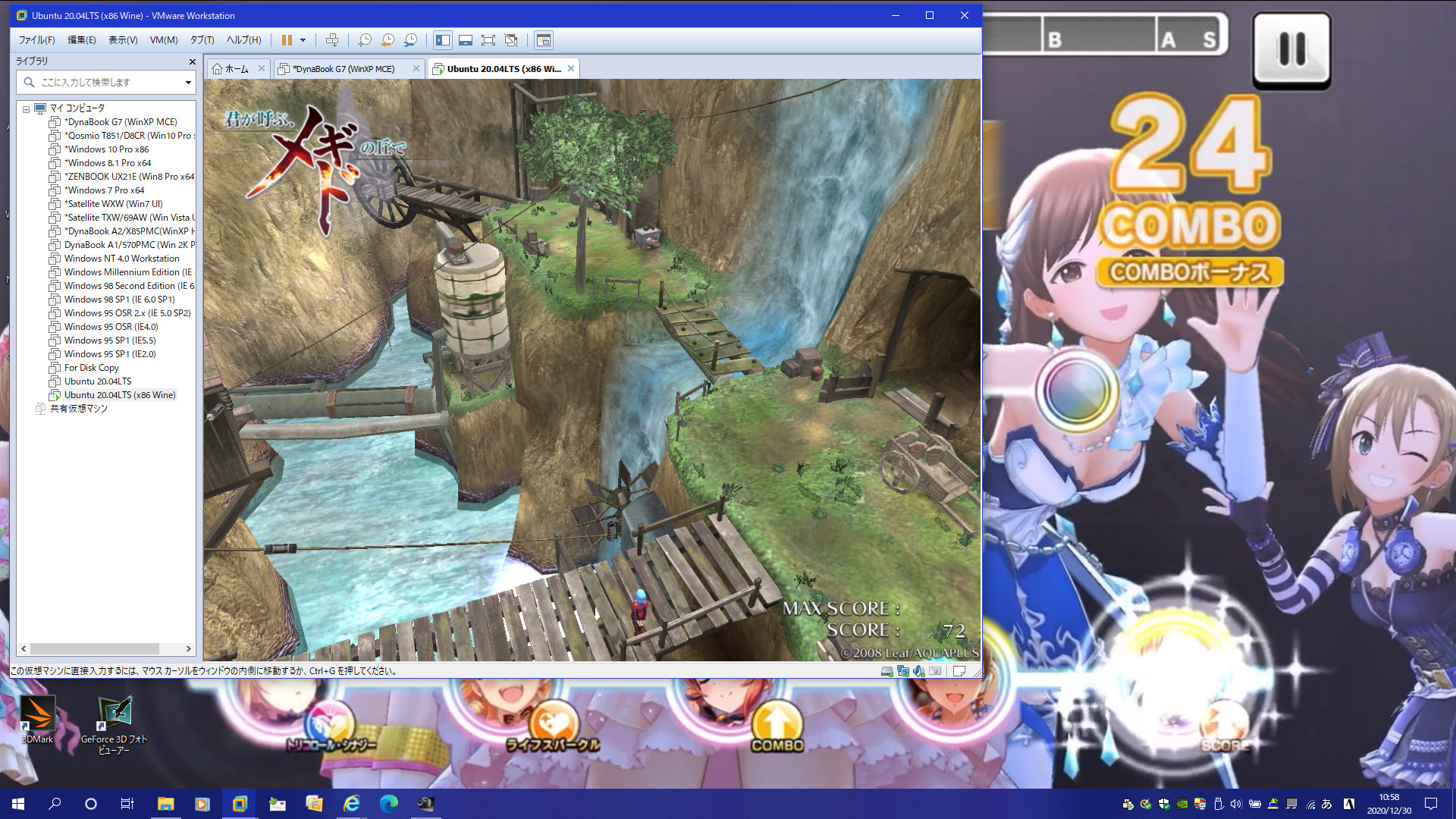Open Task View on the taskbar
This screenshot has height=819, width=1456.
pyautogui.click(x=127, y=804)
